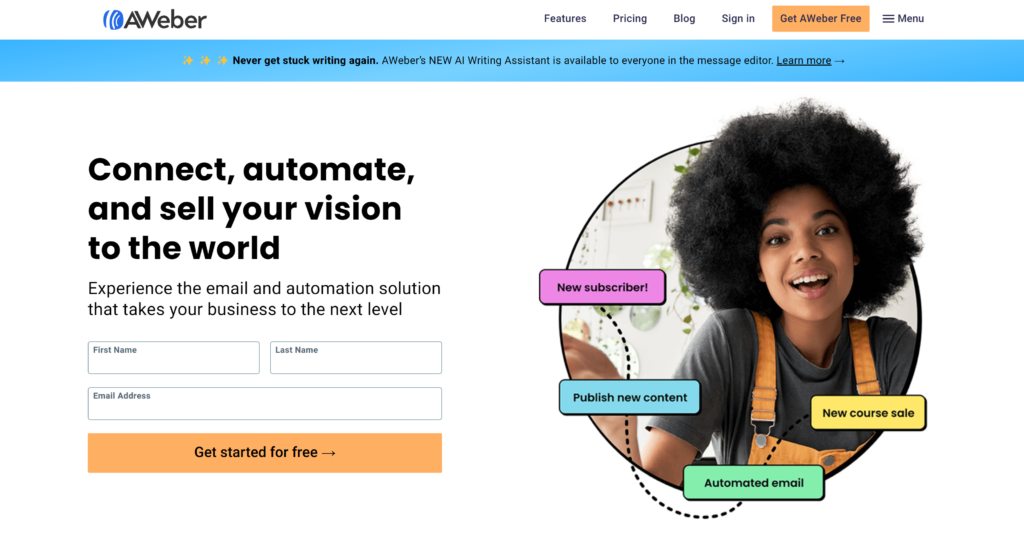This screenshot has height=539, width=1024.
Task: Click Get started for free button
Action: click(x=264, y=453)
